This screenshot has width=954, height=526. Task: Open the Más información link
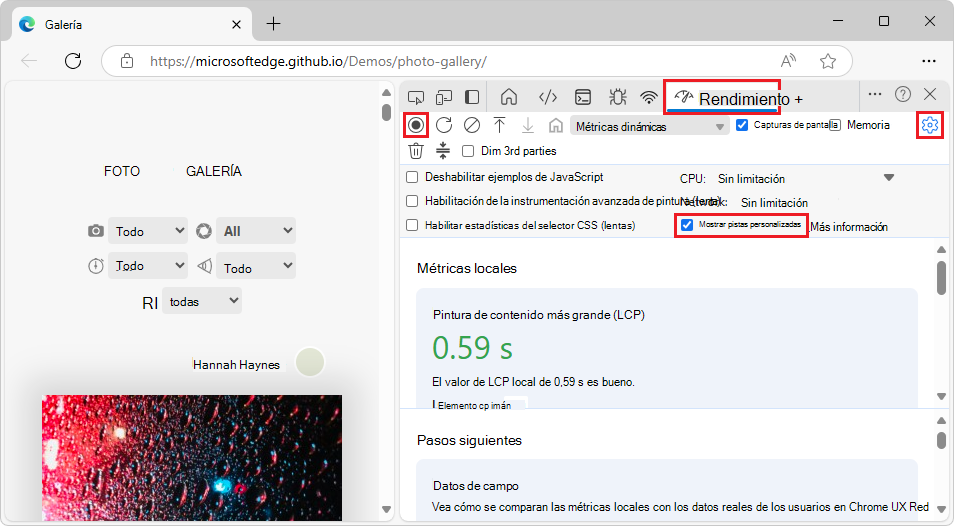pos(849,227)
